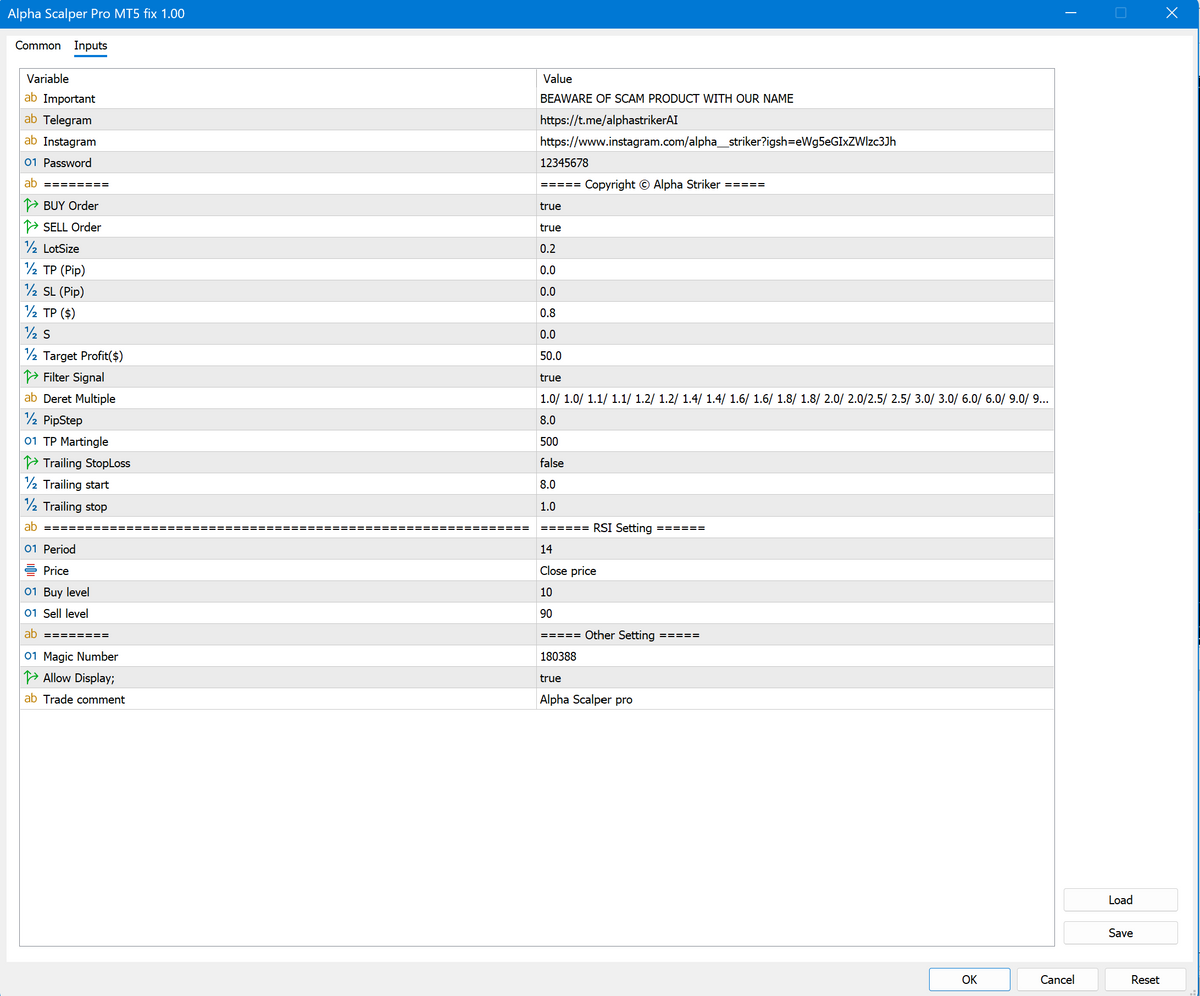Click the boolean icon beside Trailing StopLoss

[30, 464]
